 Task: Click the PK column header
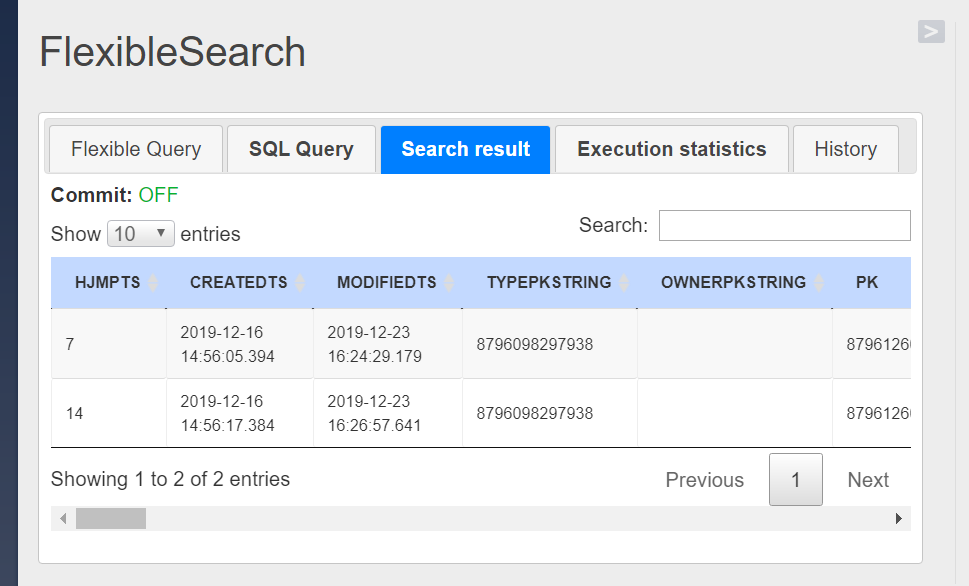click(867, 283)
